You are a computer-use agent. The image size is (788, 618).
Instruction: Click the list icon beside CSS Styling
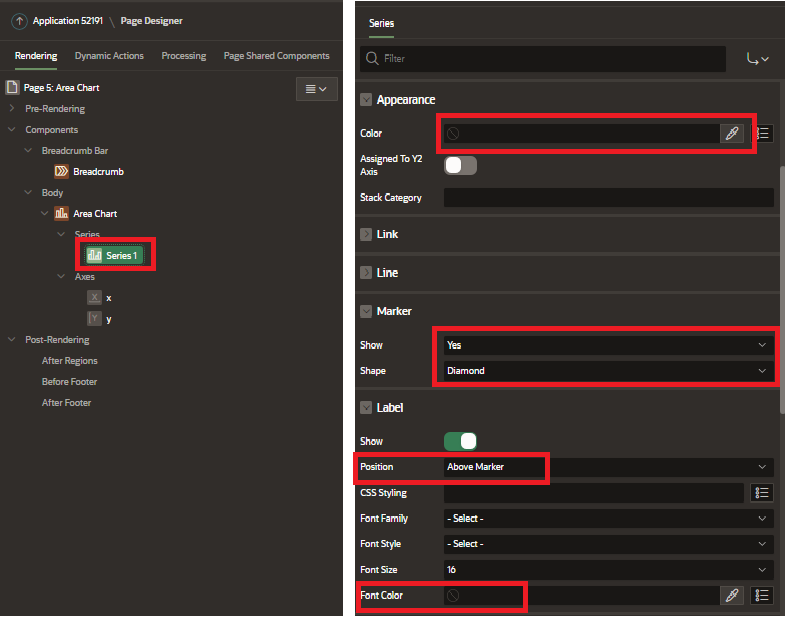click(762, 492)
